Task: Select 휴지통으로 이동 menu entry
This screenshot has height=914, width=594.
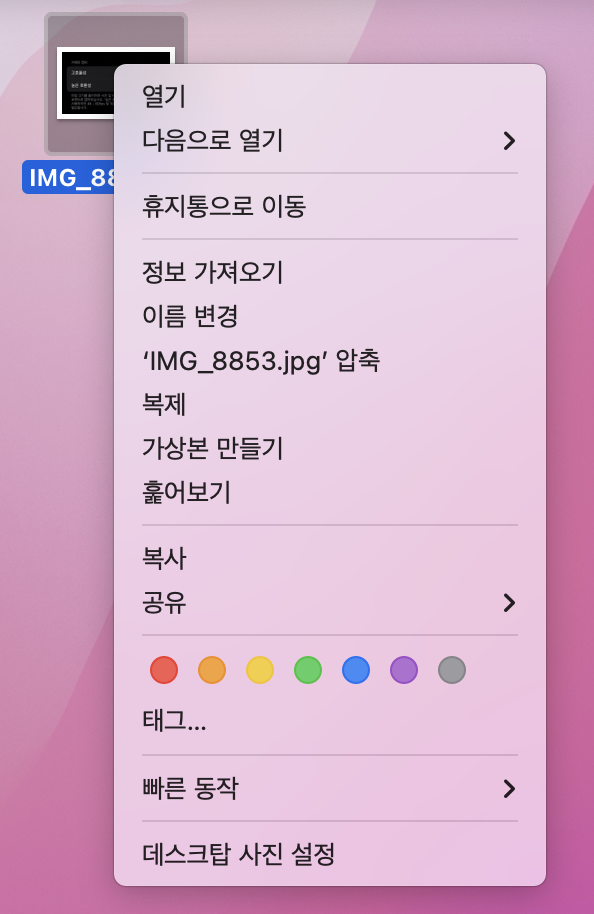Action: pos(330,206)
